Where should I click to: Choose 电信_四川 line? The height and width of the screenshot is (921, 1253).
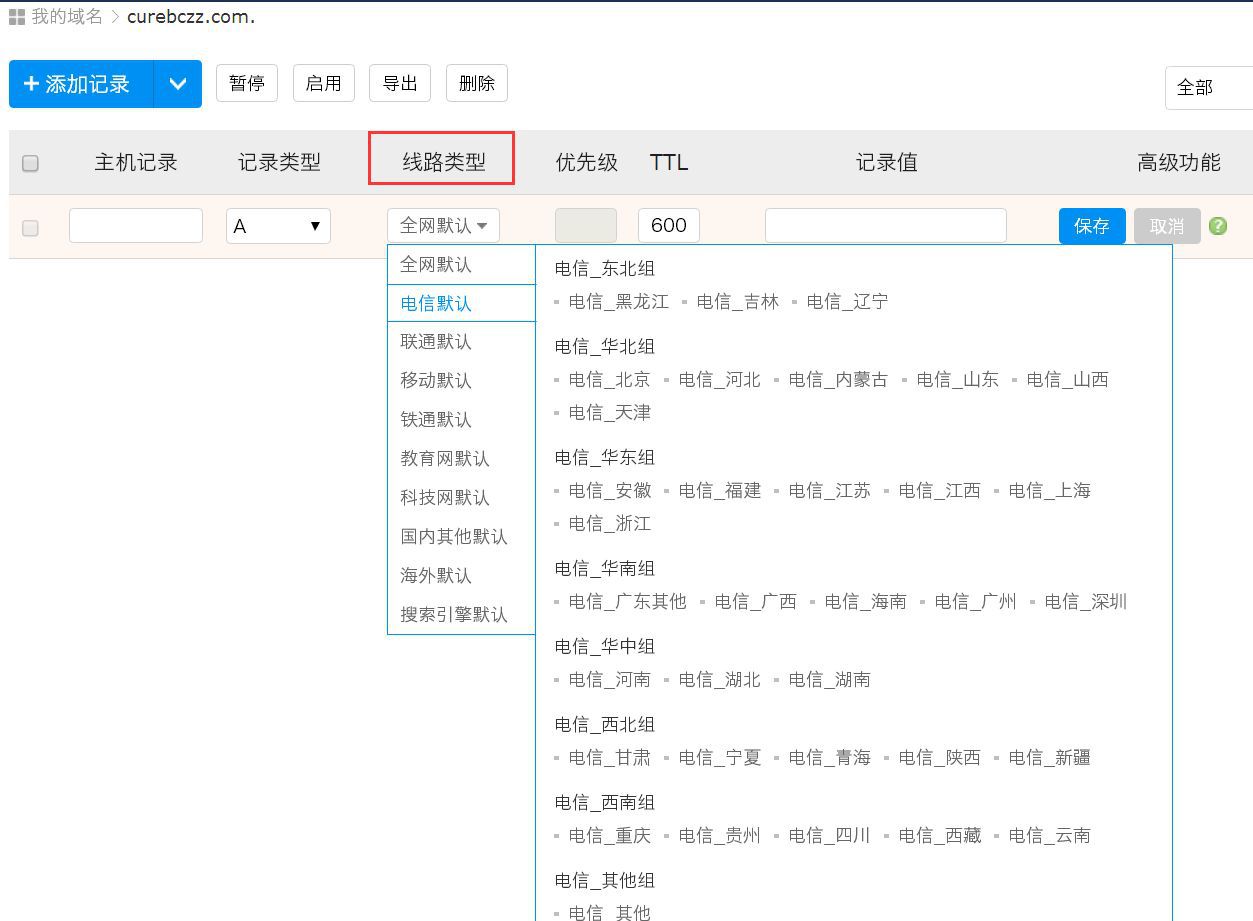point(830,836)
